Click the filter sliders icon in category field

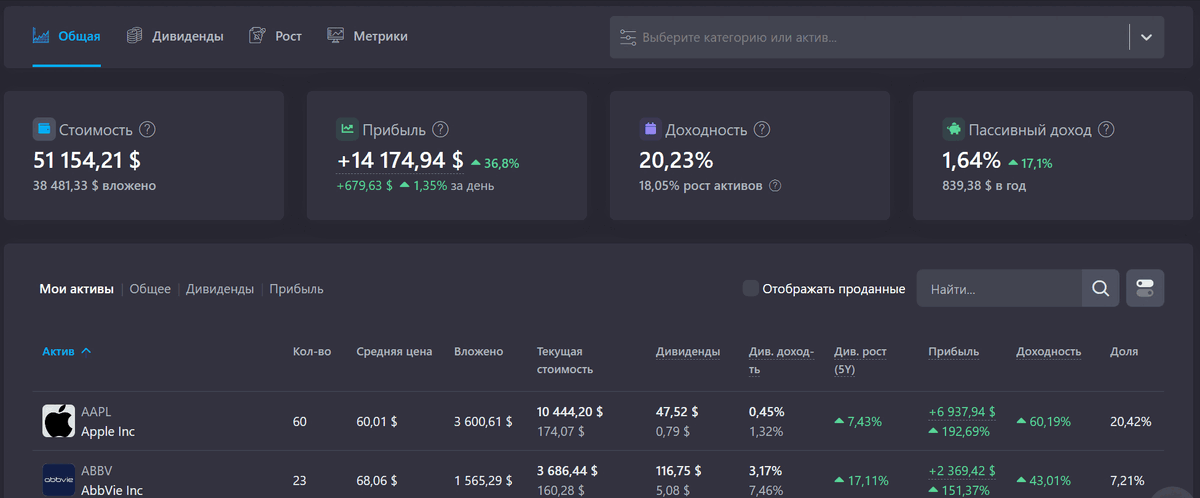point(628,37)
